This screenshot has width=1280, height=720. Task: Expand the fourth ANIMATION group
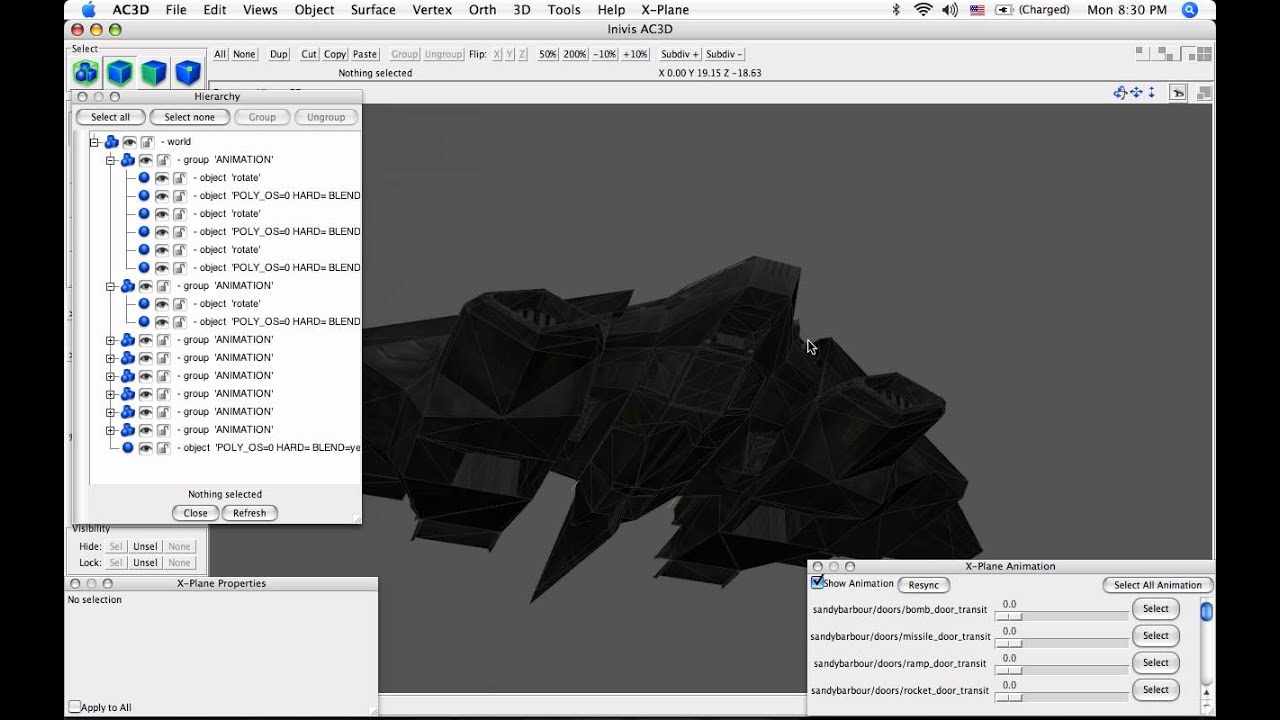[x=111, y=358]
